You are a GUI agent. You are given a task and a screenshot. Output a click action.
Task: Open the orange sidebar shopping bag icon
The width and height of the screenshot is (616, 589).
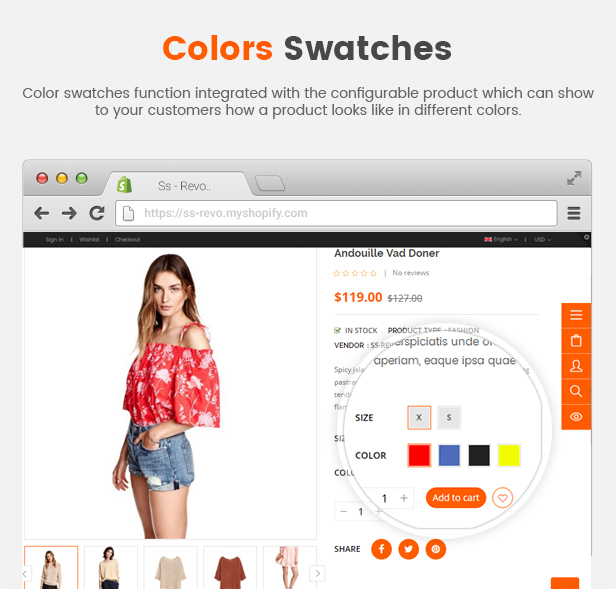click(576, 340)
